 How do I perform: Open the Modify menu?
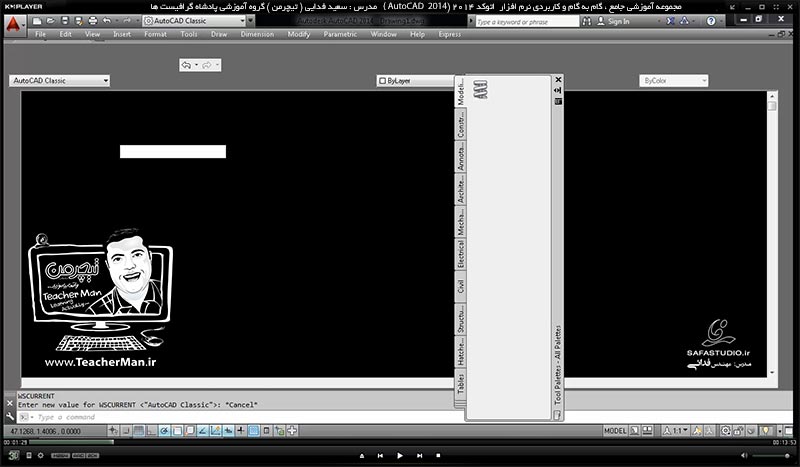point(298,34)
